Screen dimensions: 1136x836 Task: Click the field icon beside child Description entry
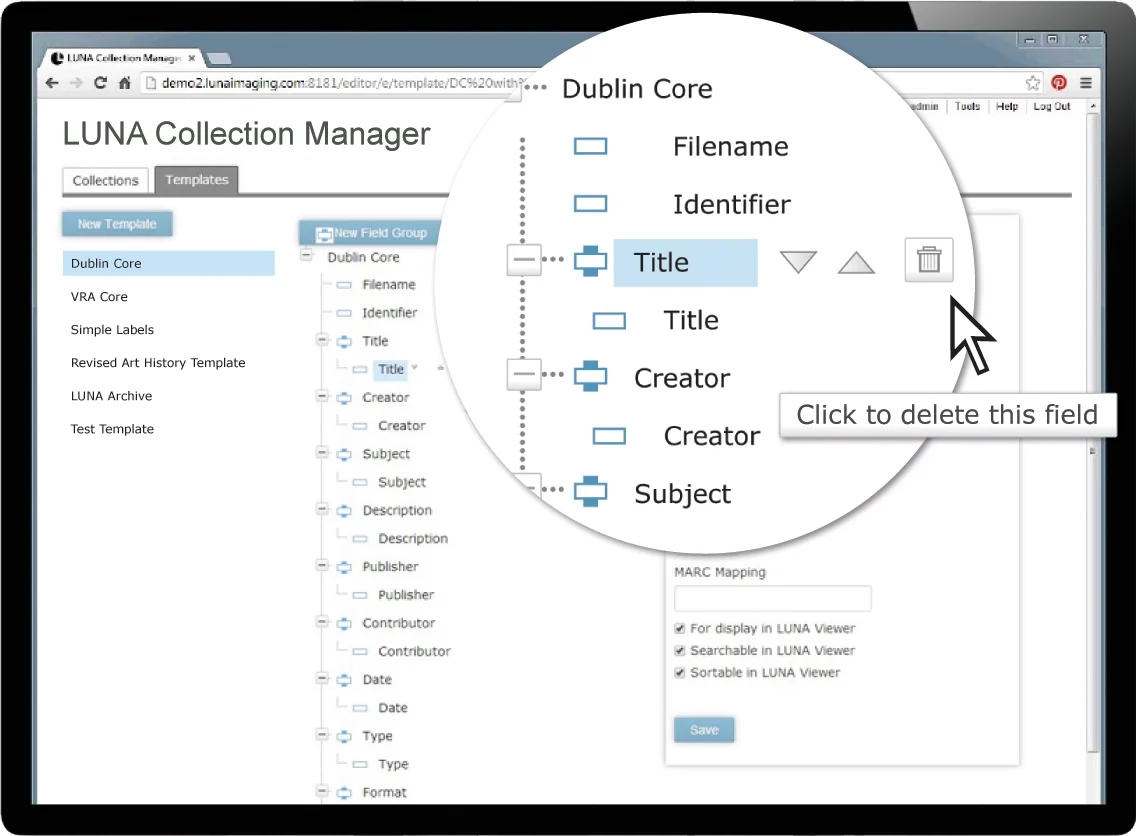point(359,539)
